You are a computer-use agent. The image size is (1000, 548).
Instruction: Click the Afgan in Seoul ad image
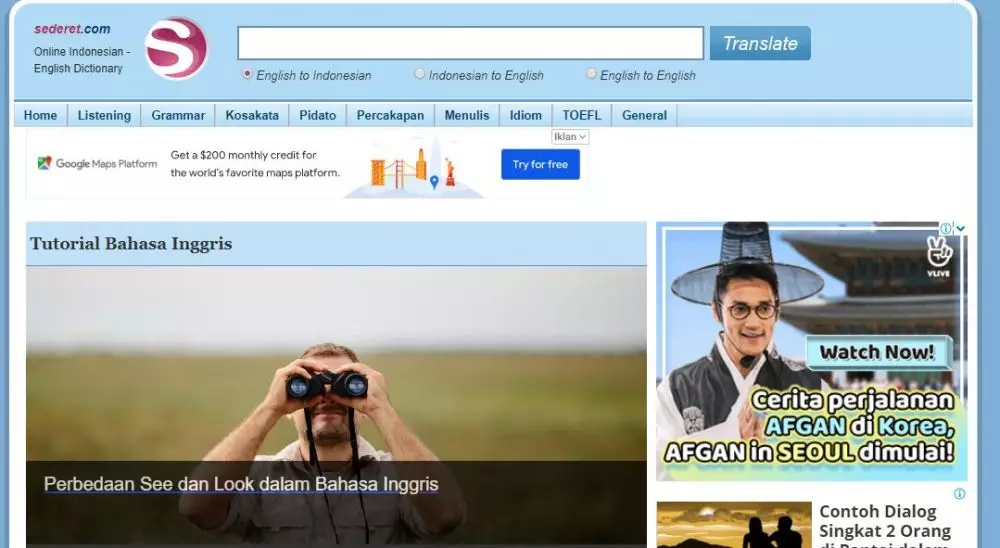(x=812, y=352)
